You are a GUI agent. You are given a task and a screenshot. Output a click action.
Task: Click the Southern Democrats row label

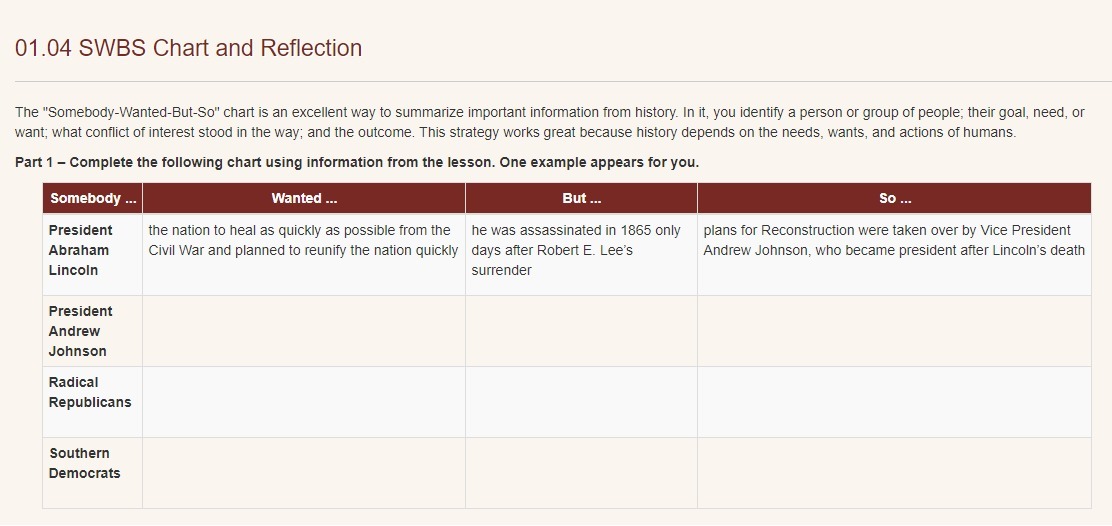84,463
